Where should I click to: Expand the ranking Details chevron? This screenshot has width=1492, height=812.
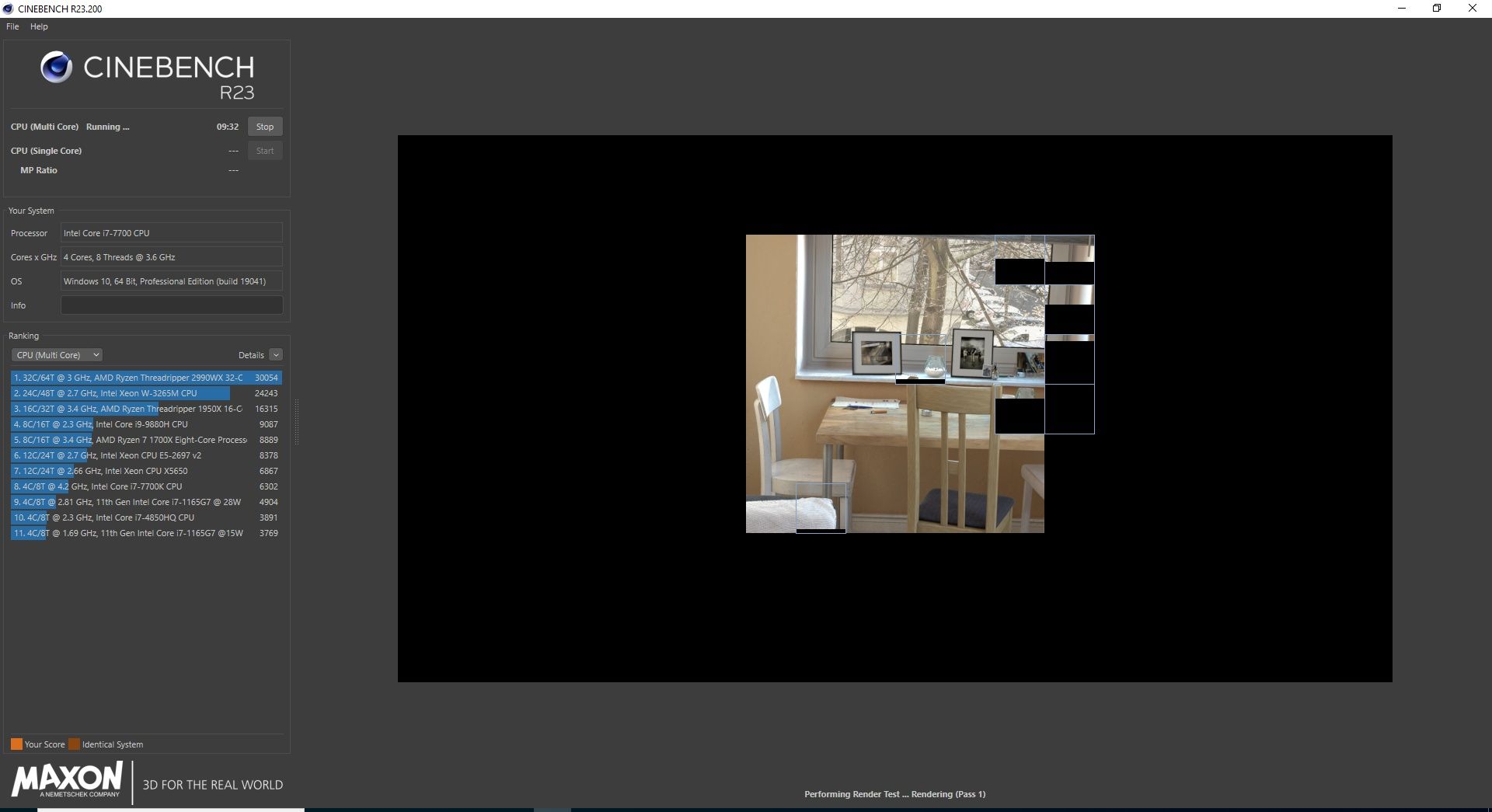(276, 355)
